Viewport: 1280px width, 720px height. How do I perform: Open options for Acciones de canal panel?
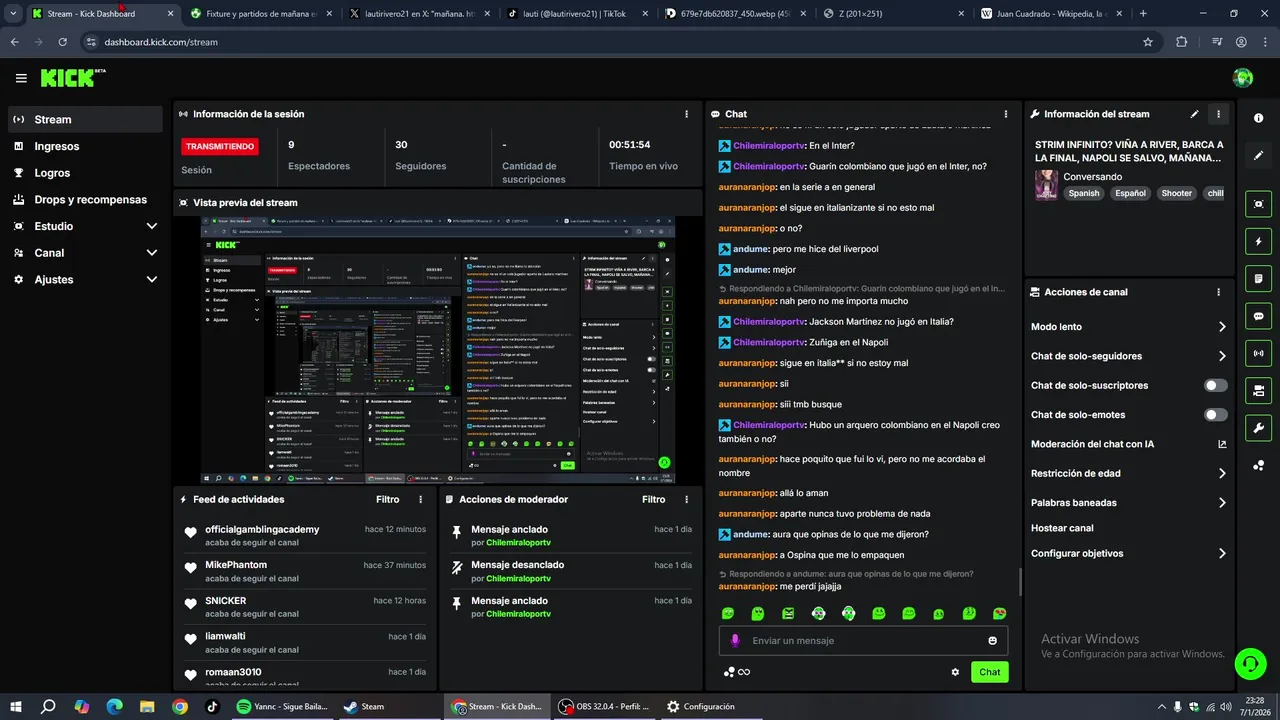tap(1218, 292)
